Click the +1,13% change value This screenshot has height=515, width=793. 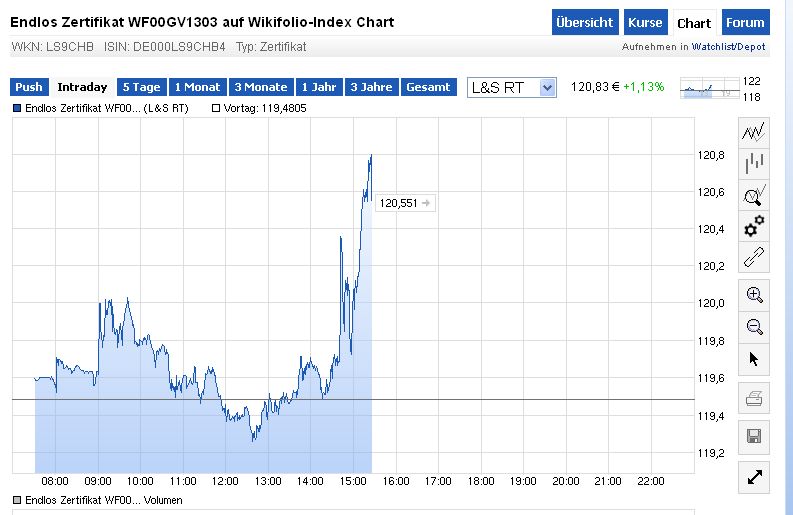[x=643, y=87]
